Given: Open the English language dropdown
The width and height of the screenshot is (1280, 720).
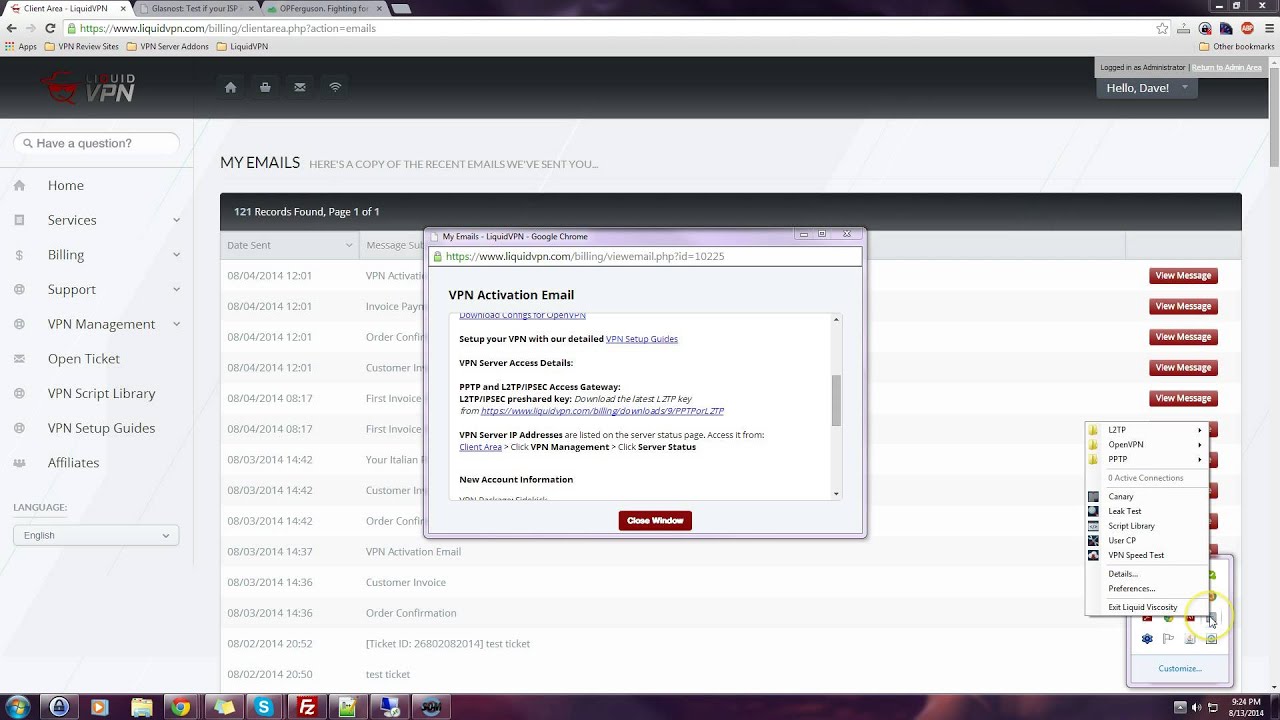Looking at the screenshot, I should point(96,535).
